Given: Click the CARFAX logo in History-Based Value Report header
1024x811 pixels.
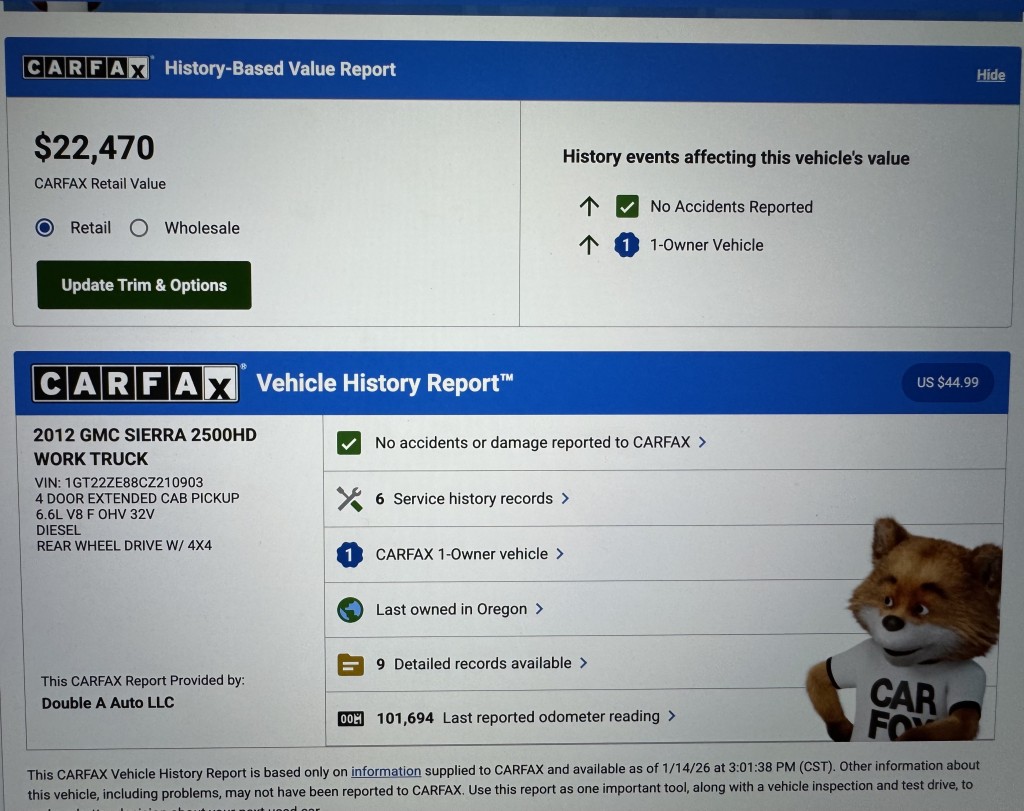Looking at the screenshot, I should [x=86, y=68].
